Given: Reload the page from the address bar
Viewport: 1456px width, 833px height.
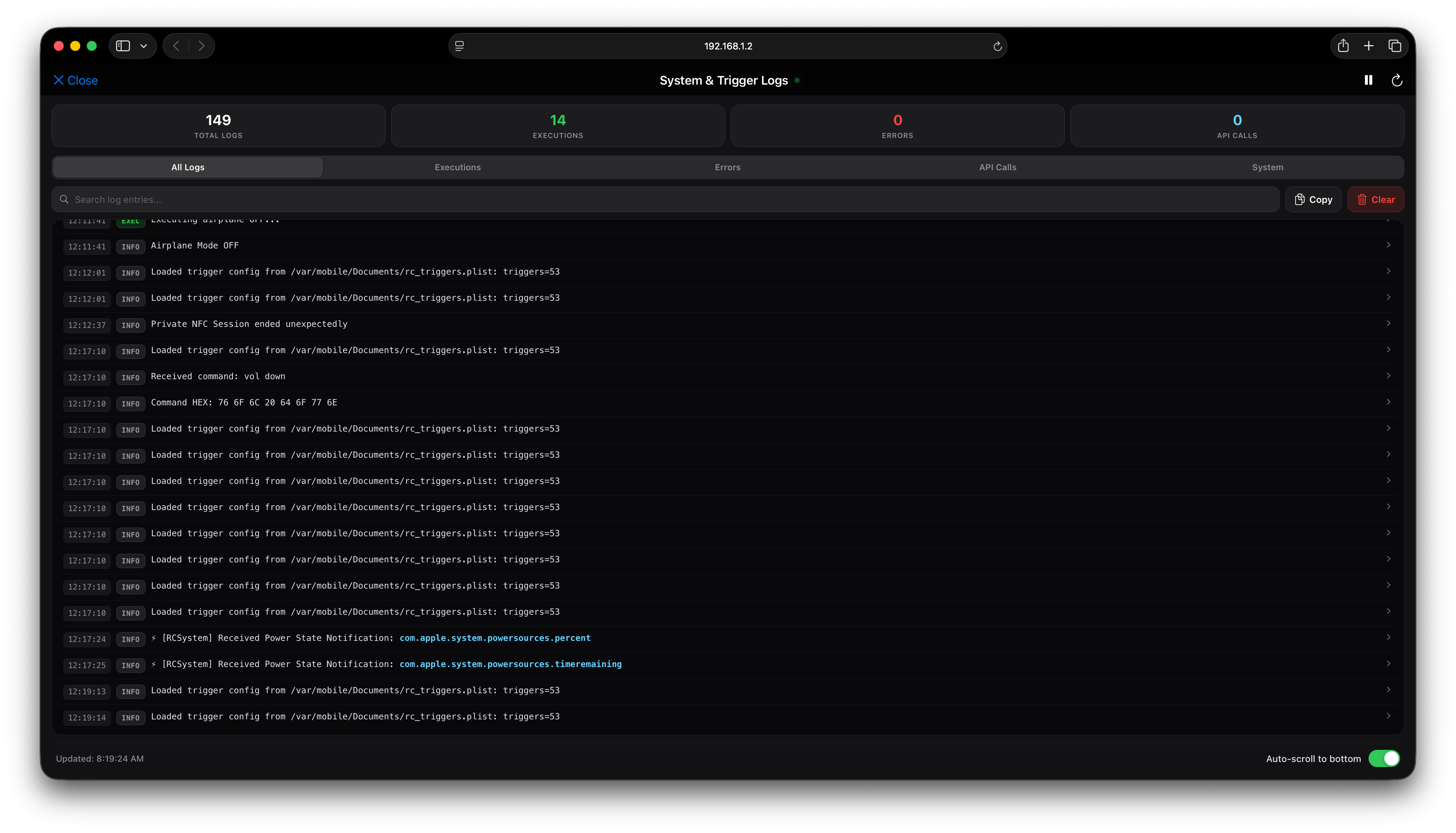Looking at the screenshot, I should tap(997, 46).
